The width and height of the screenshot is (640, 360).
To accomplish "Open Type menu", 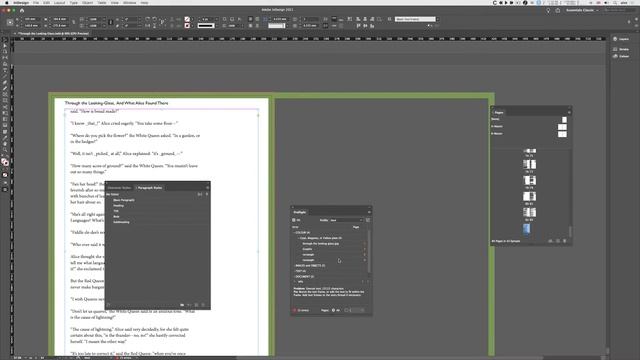I will [73, 2].
